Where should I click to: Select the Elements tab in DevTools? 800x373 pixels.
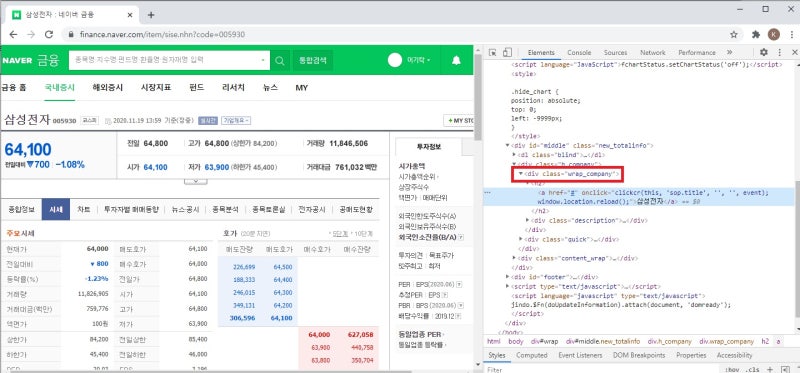click(x=541, y=52)
